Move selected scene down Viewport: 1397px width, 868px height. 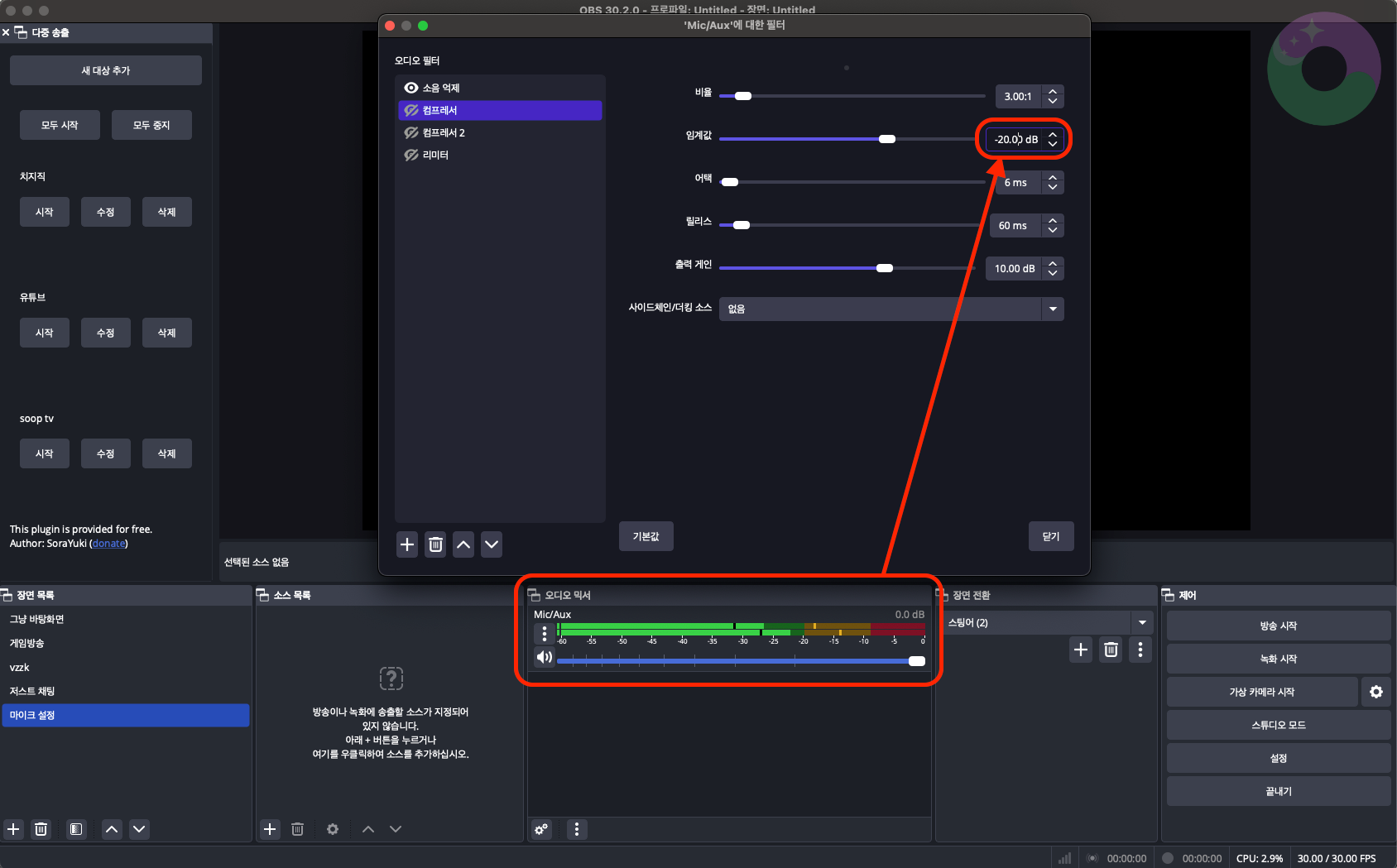coord(139,829)
